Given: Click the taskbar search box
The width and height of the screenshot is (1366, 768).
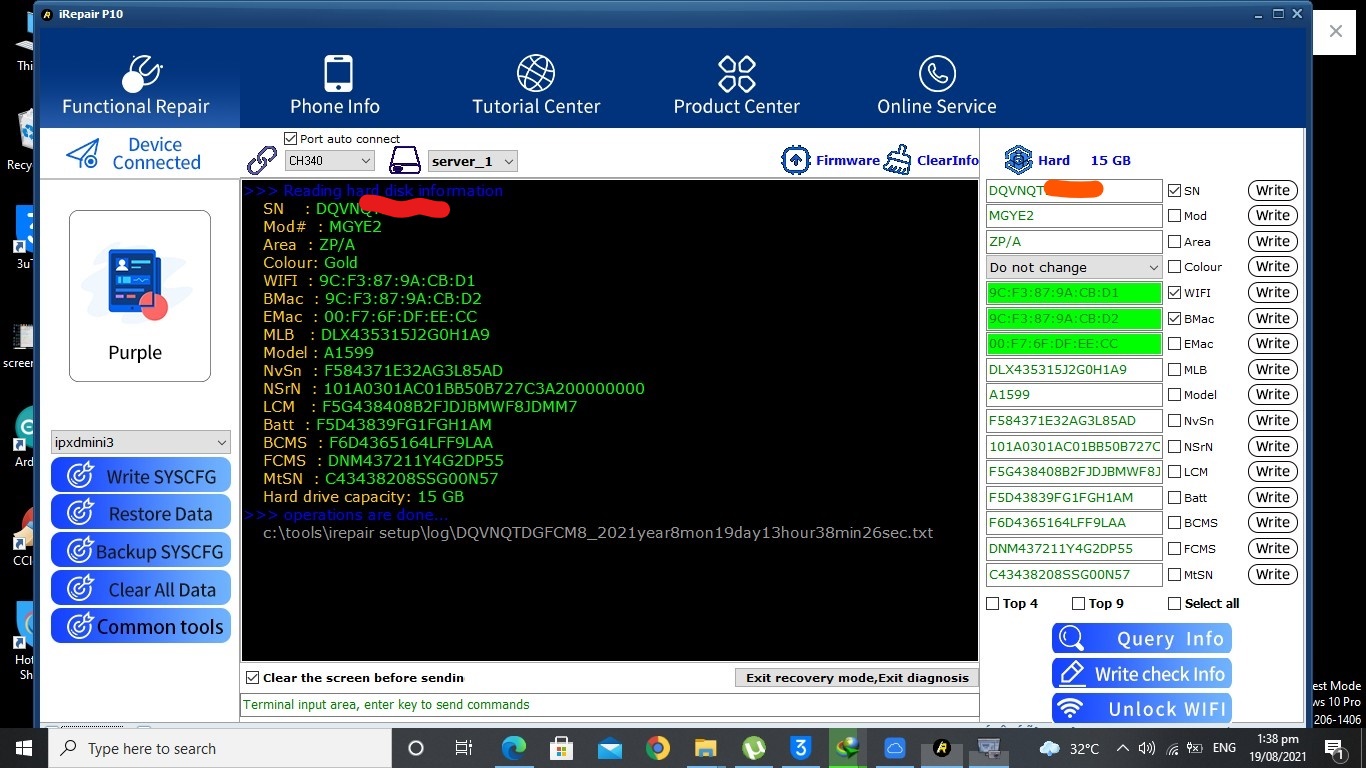Looking at the screenshot, I should tap(219, 748).
